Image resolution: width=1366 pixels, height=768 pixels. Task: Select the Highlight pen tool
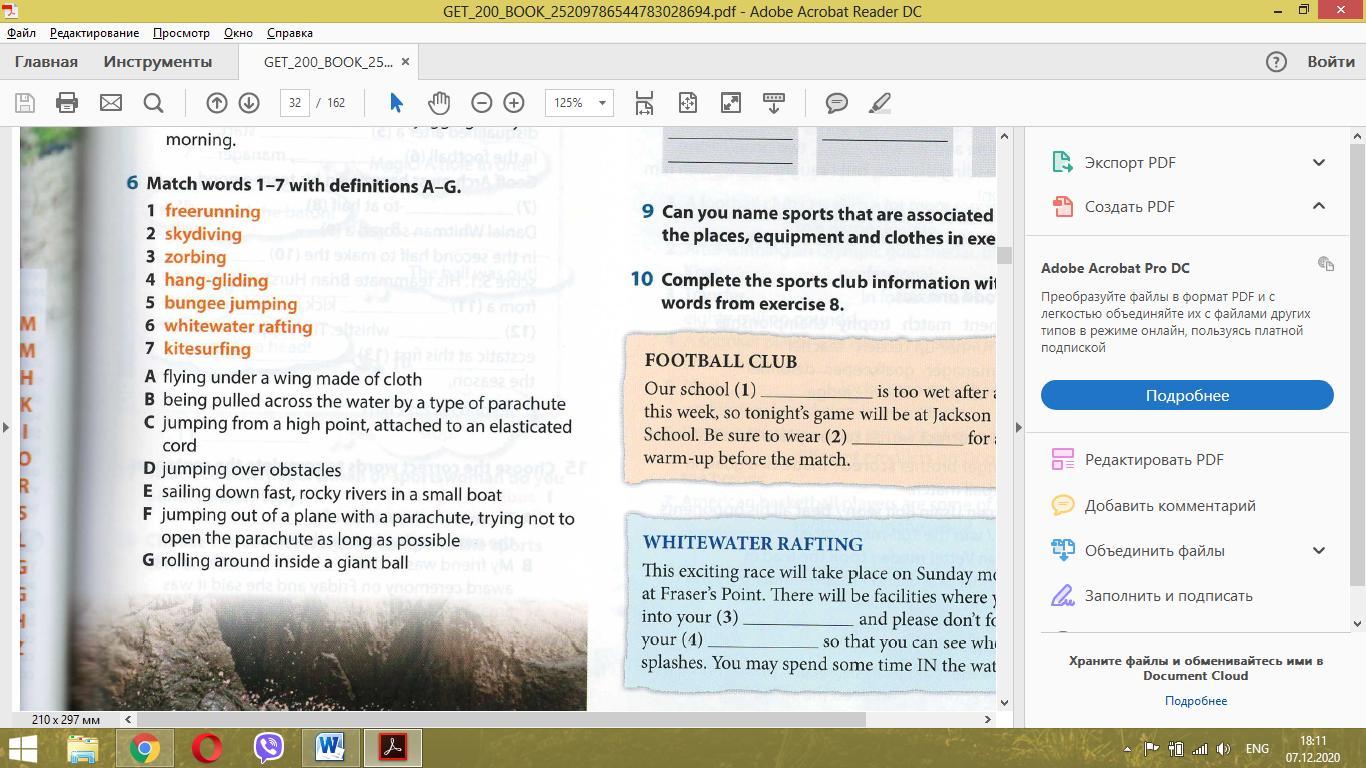click(x=880, y=103)
